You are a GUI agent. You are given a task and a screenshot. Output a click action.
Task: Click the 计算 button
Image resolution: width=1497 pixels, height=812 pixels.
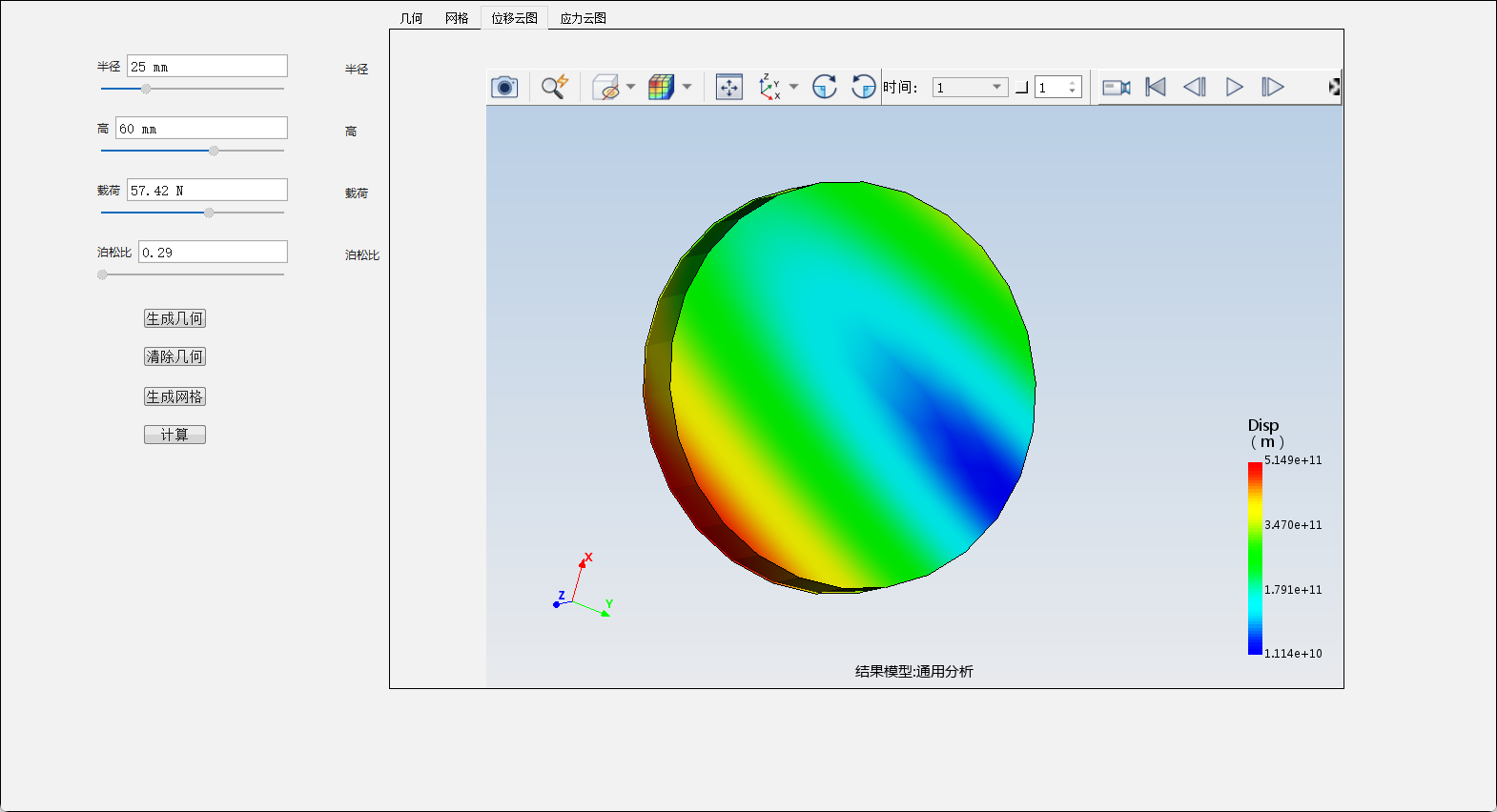(174, 435)
